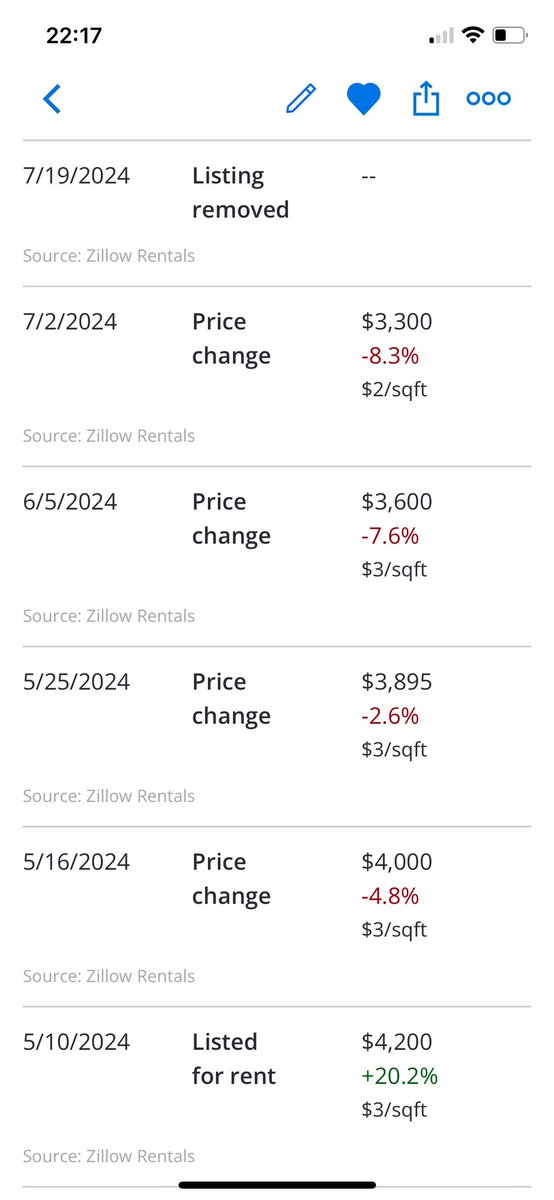Image resolution: width=554 pixels, height=1200 pixels.
Task: Open the three-dots more menu
Action: pos(489,99)
